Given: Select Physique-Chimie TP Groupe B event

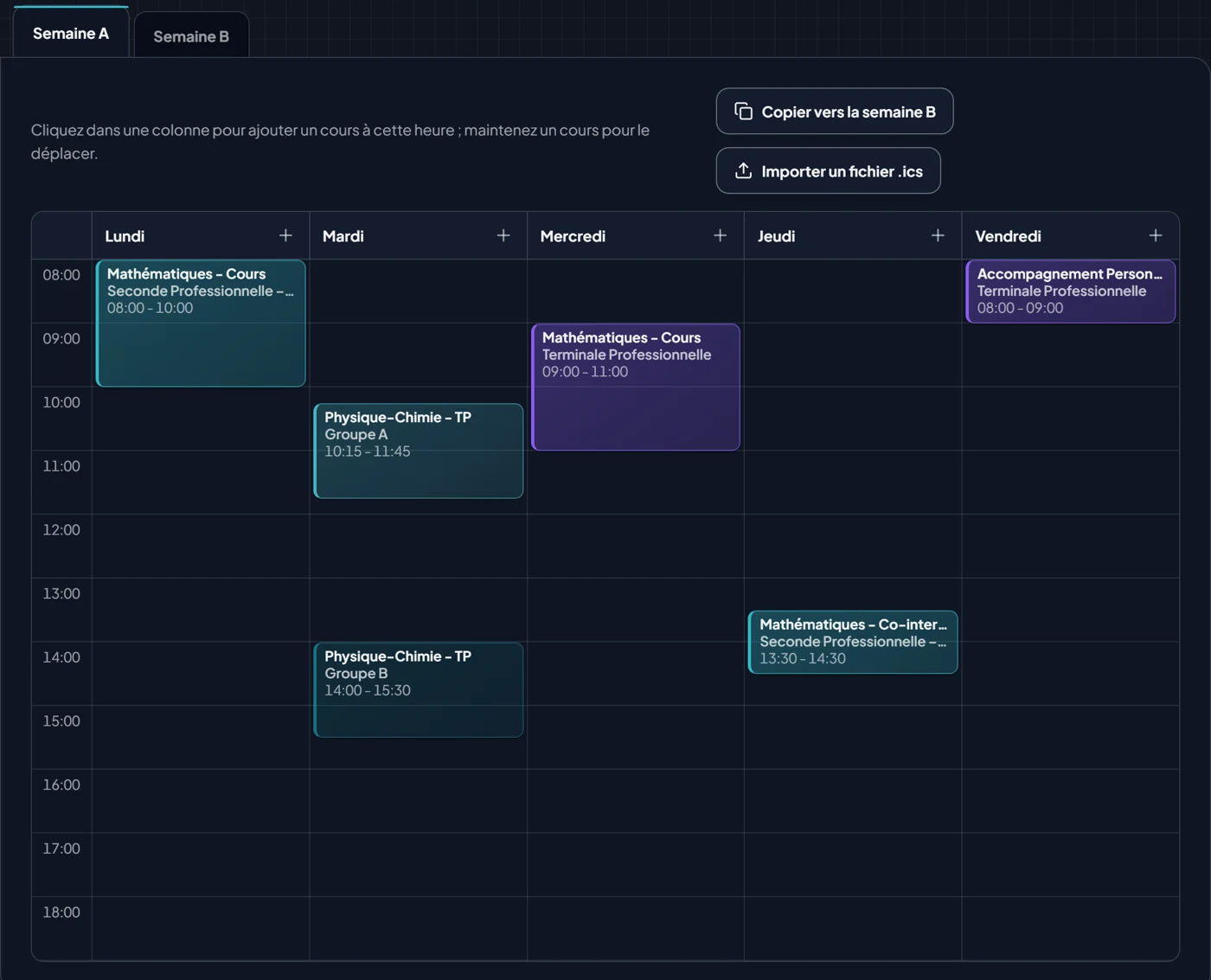Looking at the screenshot, I should coord(419,689).
